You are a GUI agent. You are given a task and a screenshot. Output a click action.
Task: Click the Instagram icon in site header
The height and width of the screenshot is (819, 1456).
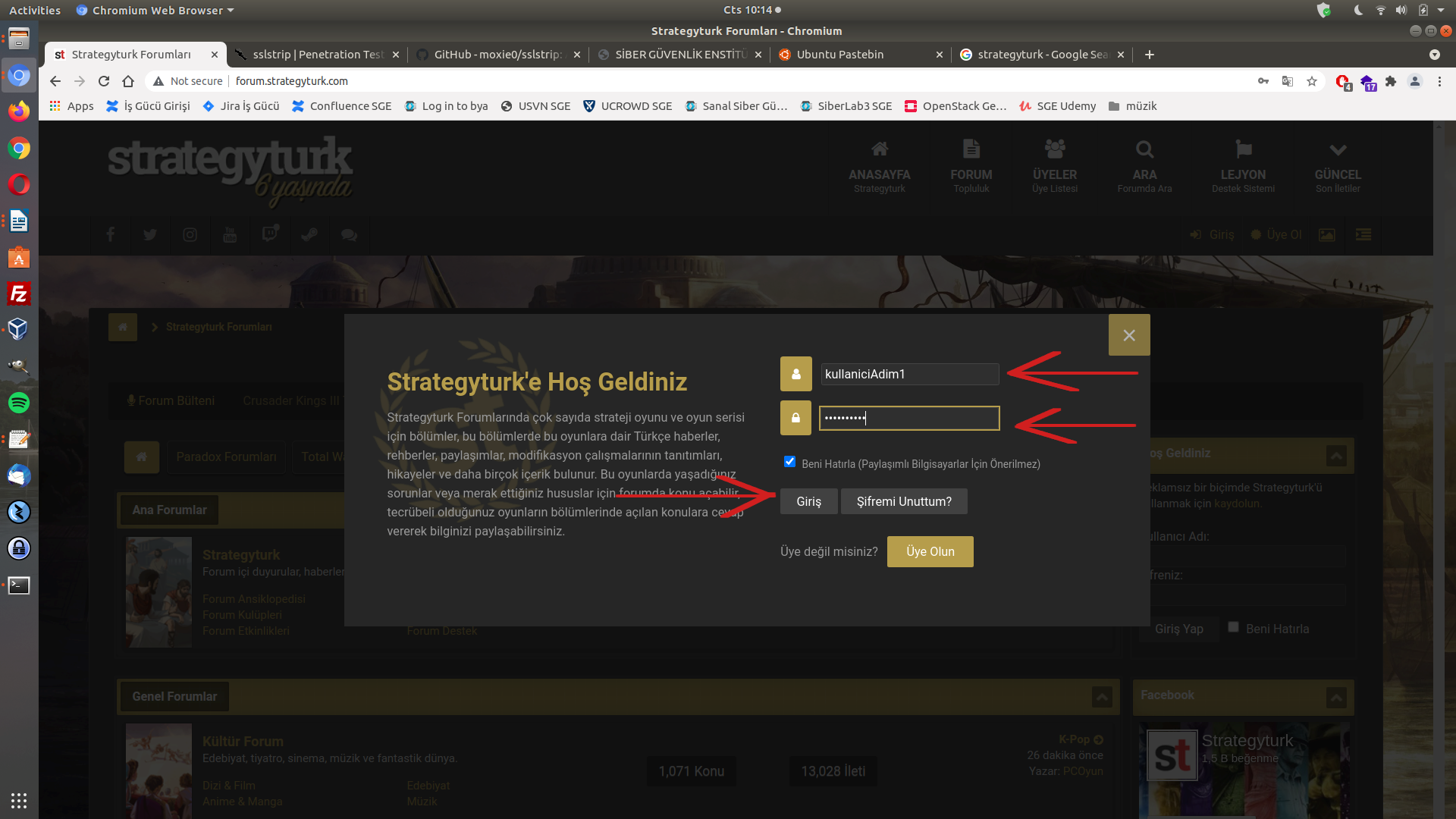pos(190,234)
